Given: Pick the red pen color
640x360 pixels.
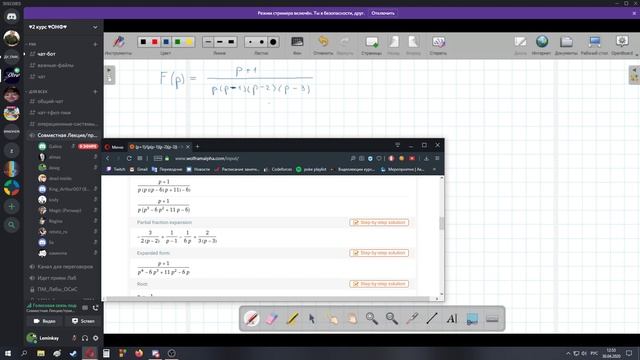Looking at the screenshot, I should (155, 42).
